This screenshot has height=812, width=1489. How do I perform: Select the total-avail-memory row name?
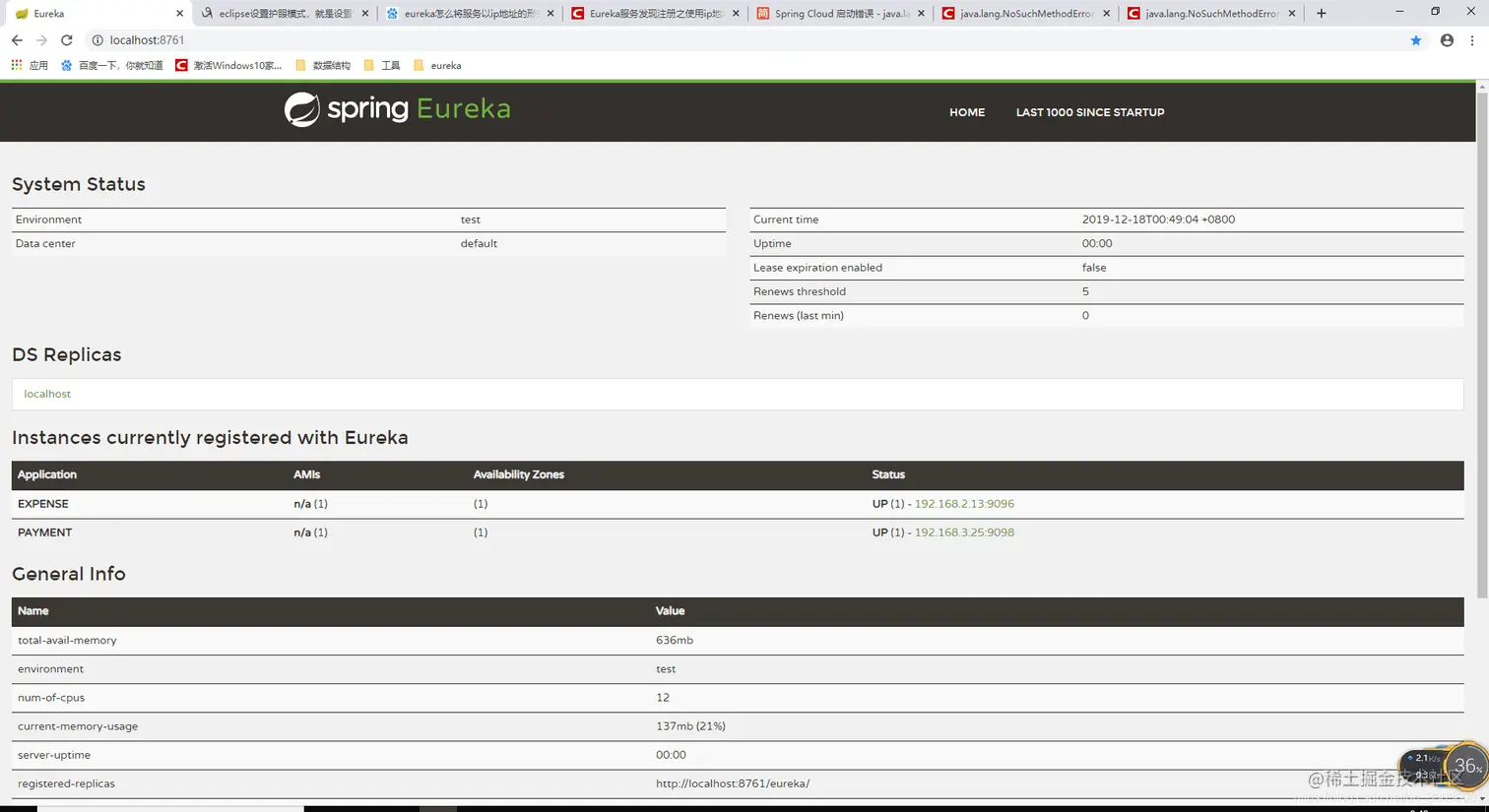coord(67,641)
